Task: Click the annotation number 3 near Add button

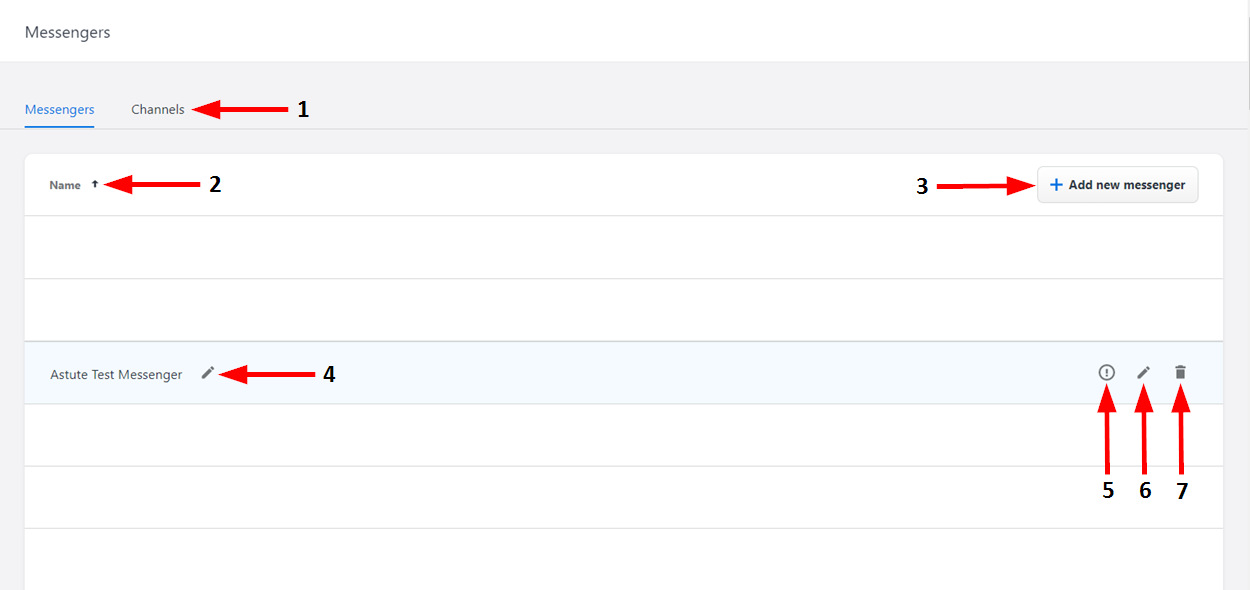Action: point(922,186)
